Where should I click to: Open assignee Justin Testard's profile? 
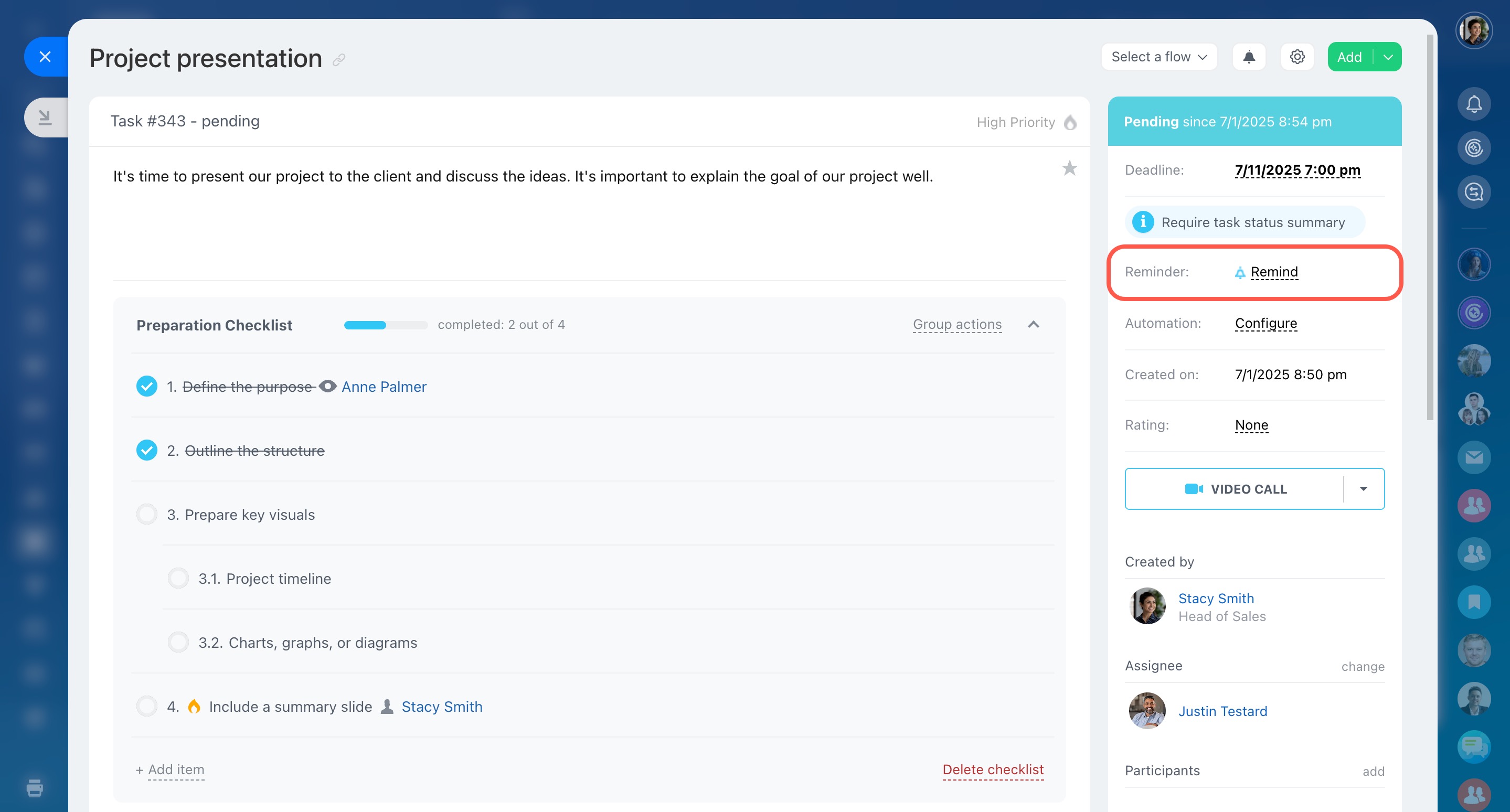pos(1223,711)
